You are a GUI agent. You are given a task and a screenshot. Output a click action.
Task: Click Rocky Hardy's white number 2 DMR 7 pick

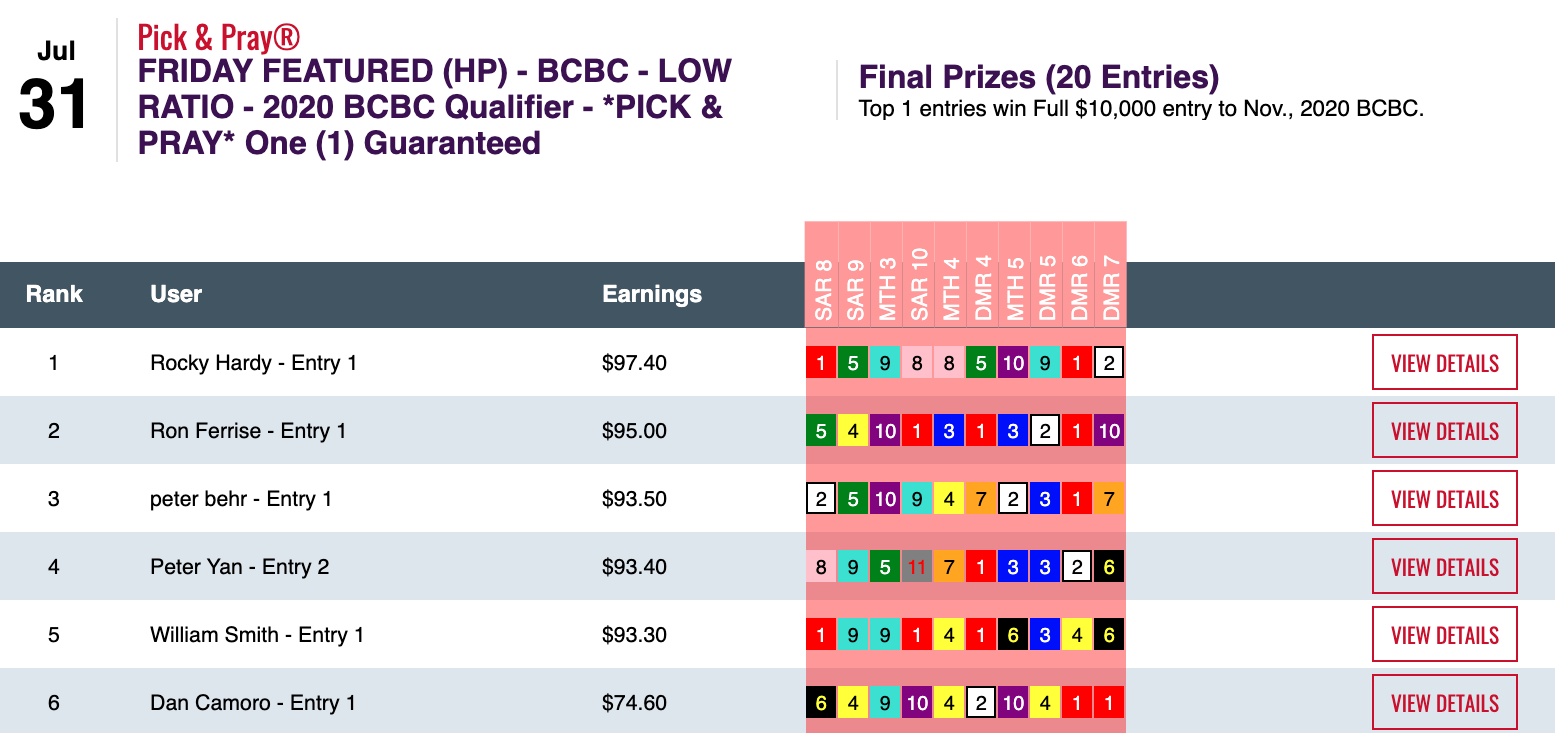tap(1109, 363)
